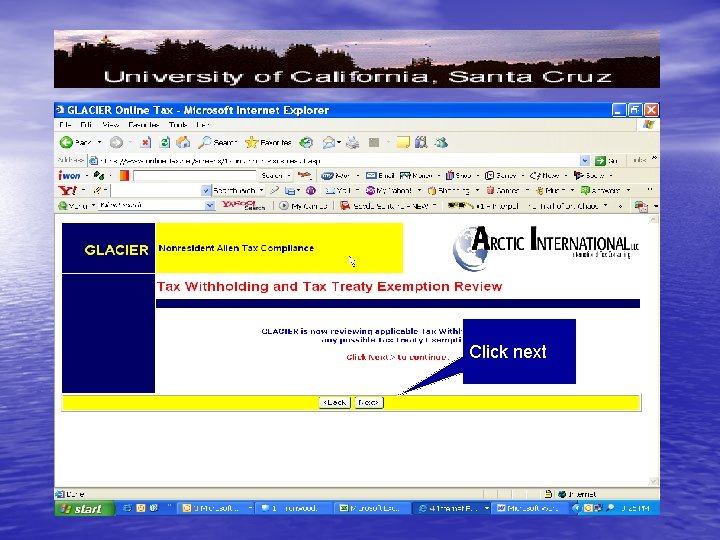This screenshot has width=720, height=540.
Task: Click the Forward arrow in the browser toolbar
Action: point(116,143)
